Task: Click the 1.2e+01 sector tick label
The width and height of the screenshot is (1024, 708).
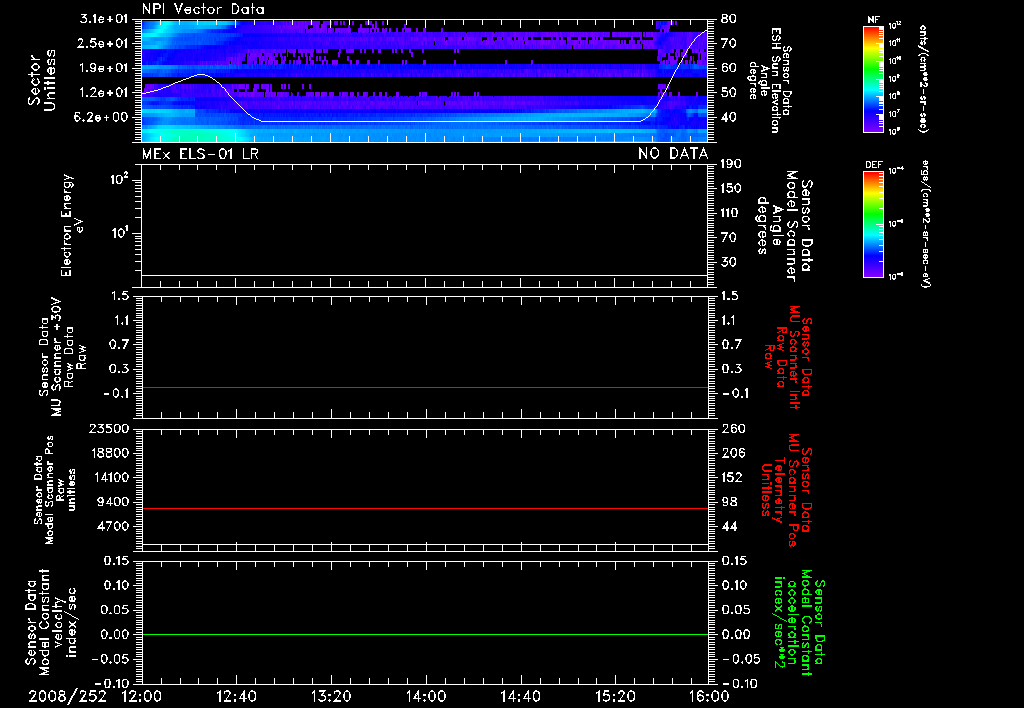Action: (103, 93)
